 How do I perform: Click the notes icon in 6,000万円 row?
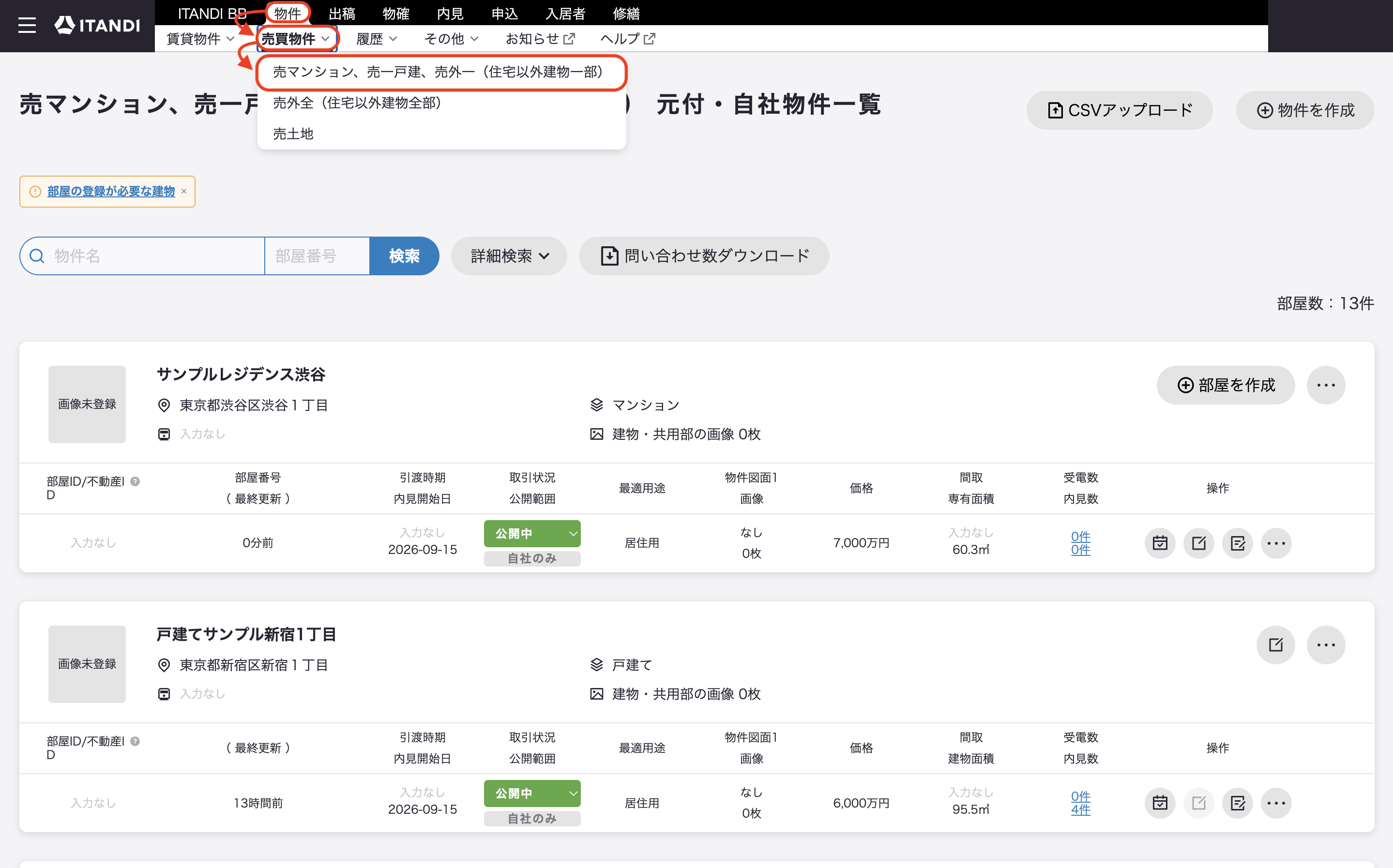(x=1238, y=803)
